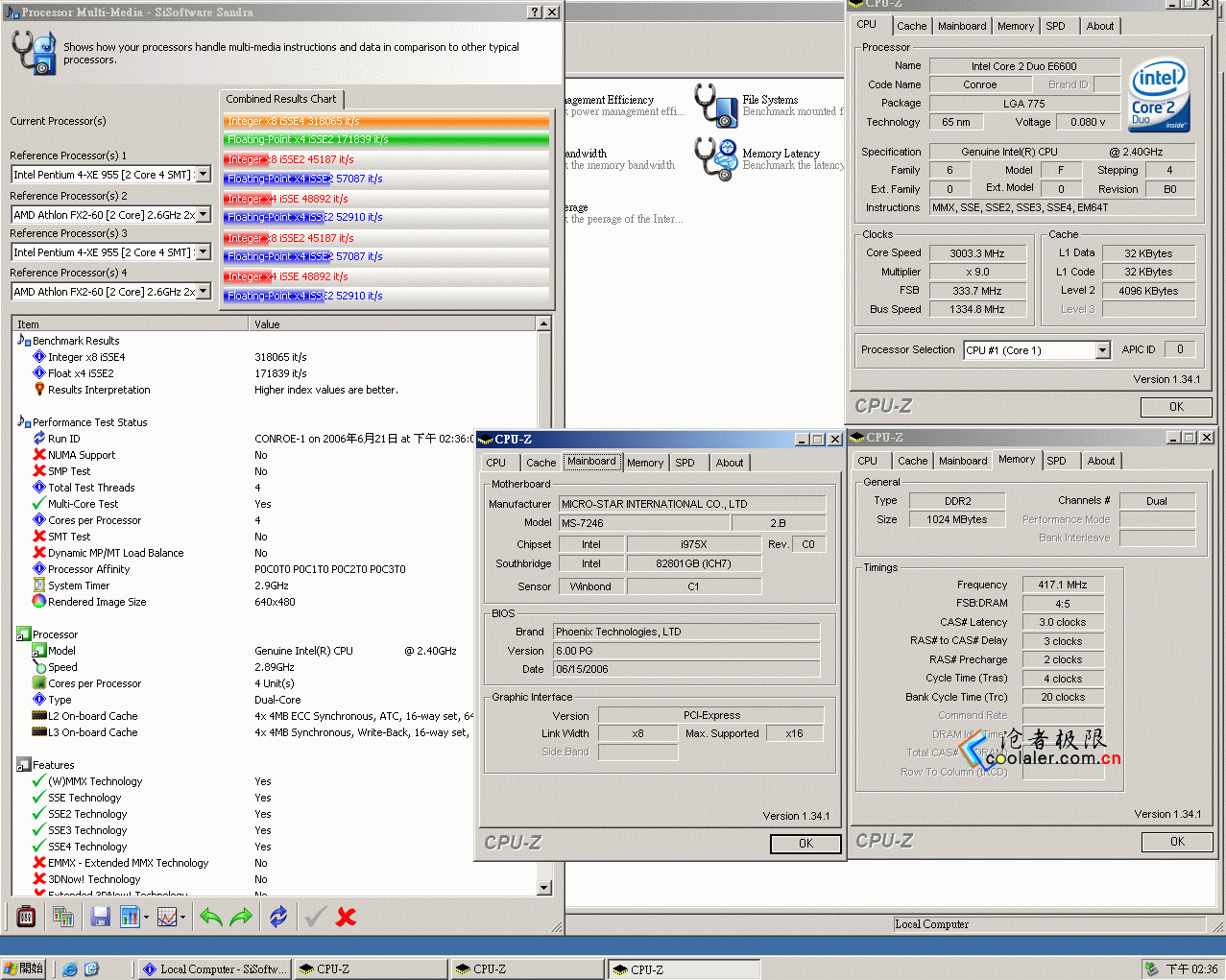Save results with the floppy disk icon

point(100,917)
